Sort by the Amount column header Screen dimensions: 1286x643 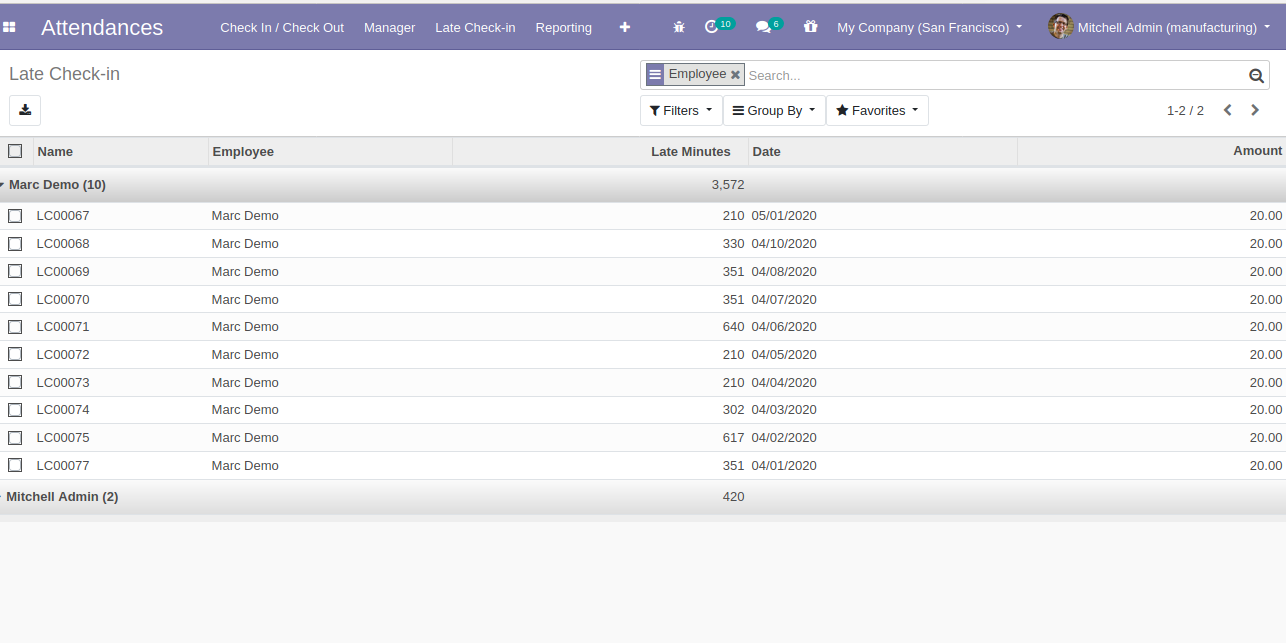pyautogui.click(x=1151, y=151)
